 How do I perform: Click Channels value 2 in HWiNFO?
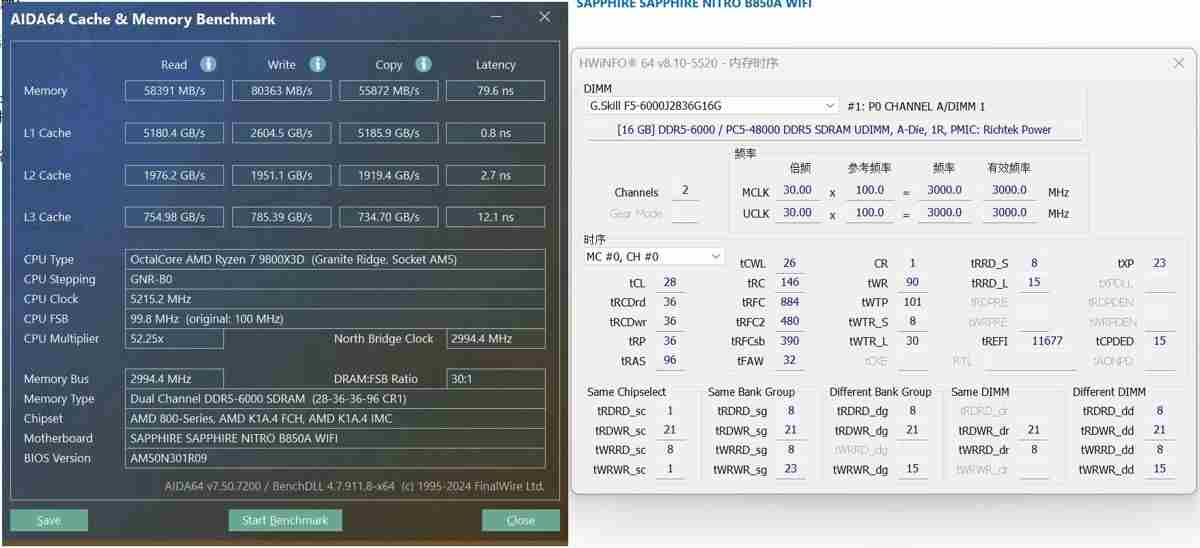click(x=685, y=191)
